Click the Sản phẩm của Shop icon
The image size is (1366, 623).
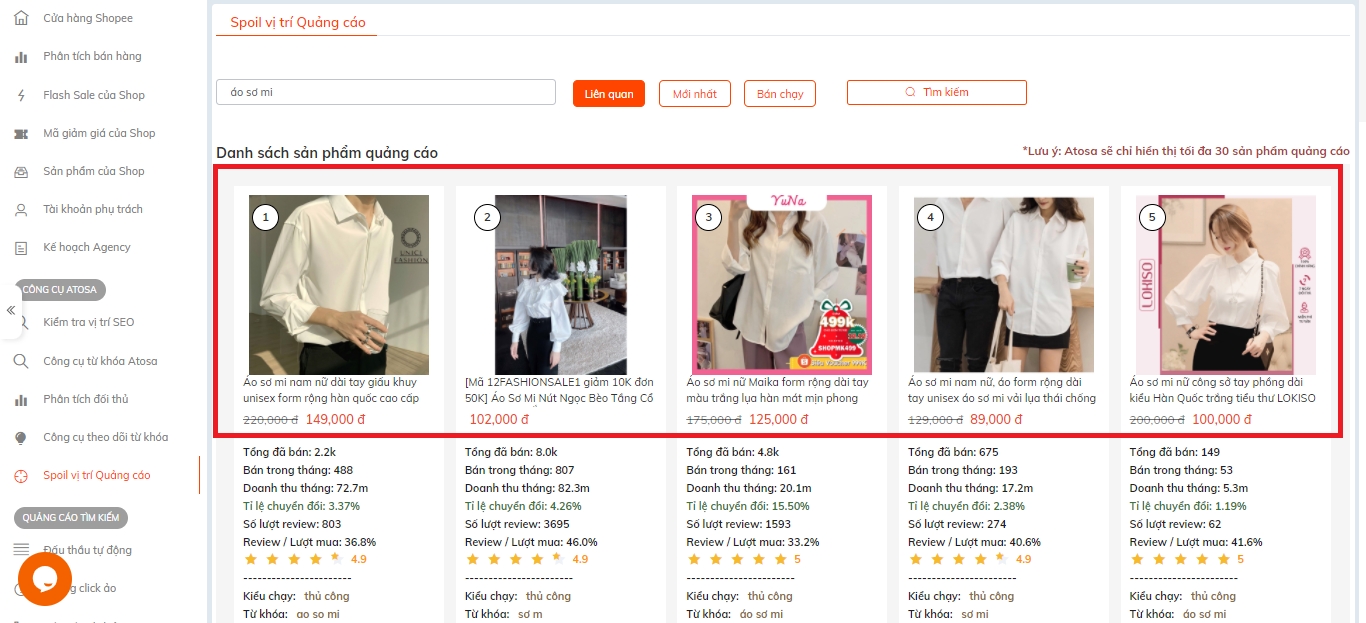pyautogui.click(x=21, y=172)
